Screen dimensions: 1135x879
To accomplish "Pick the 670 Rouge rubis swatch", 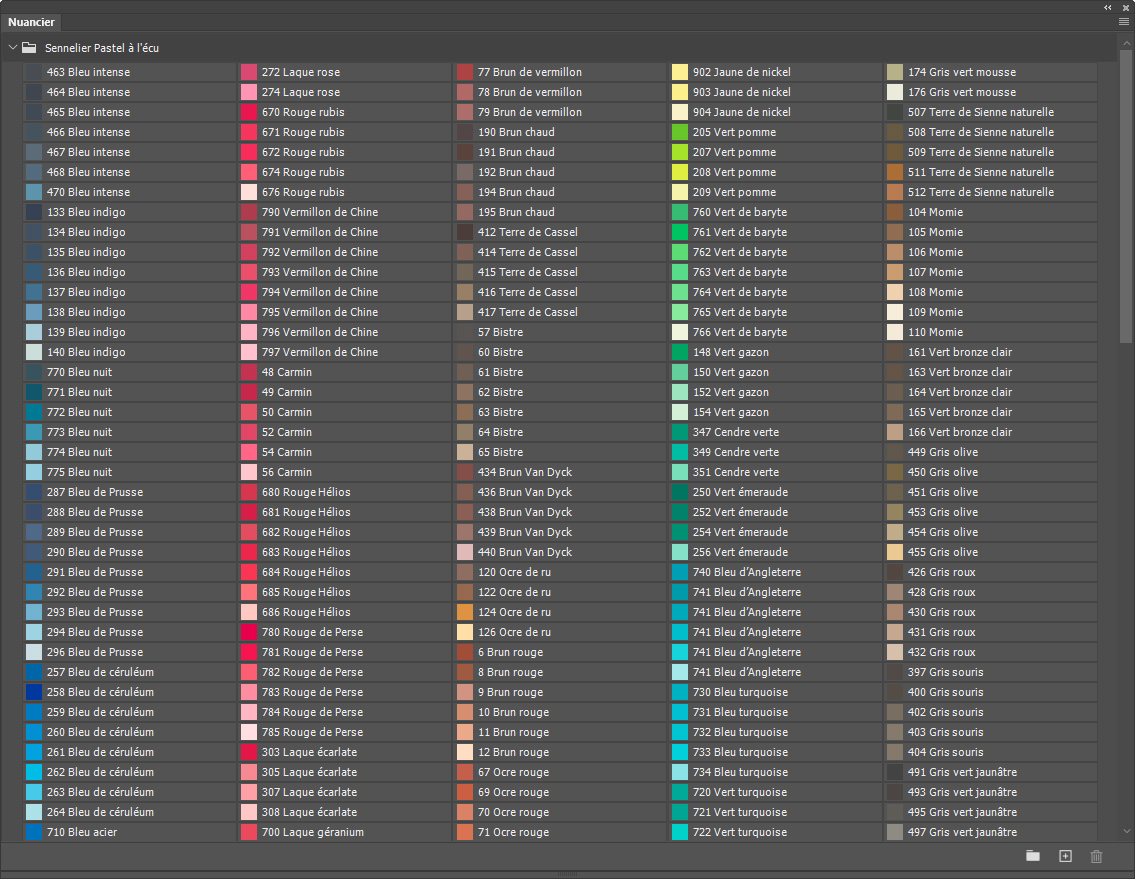I will click(345, 112).
